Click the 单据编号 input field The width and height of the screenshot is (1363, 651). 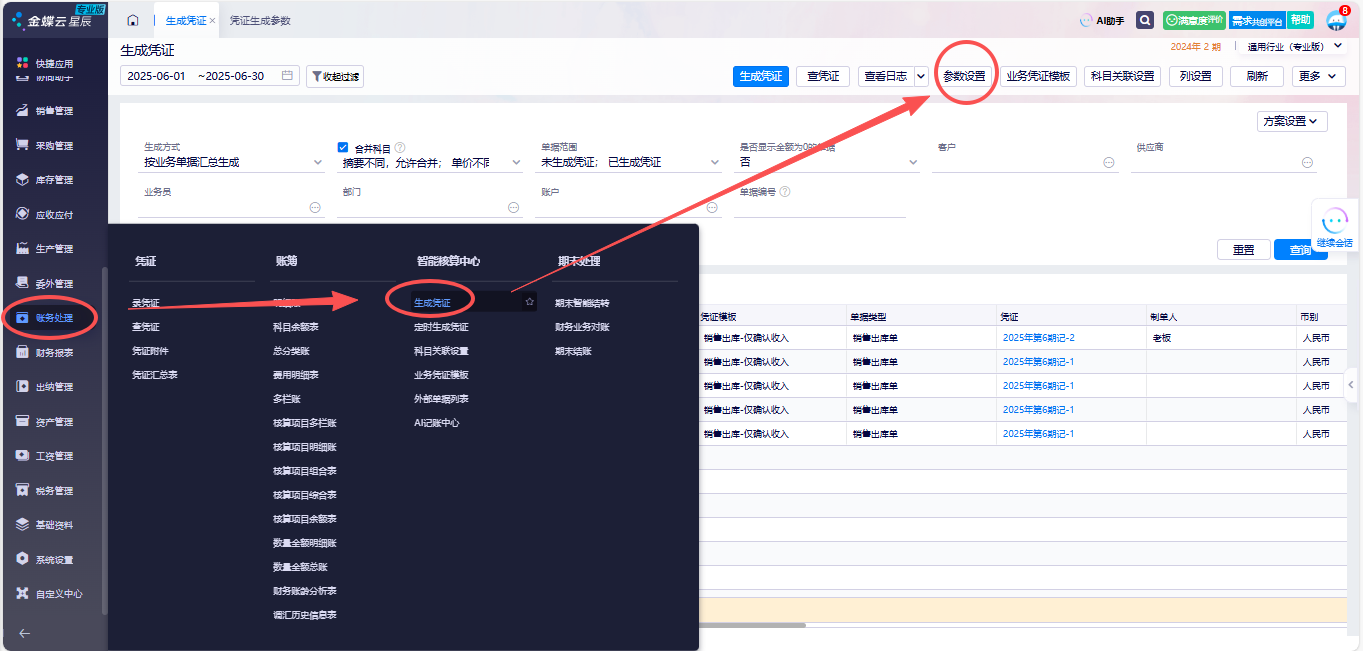coord(820,207)
